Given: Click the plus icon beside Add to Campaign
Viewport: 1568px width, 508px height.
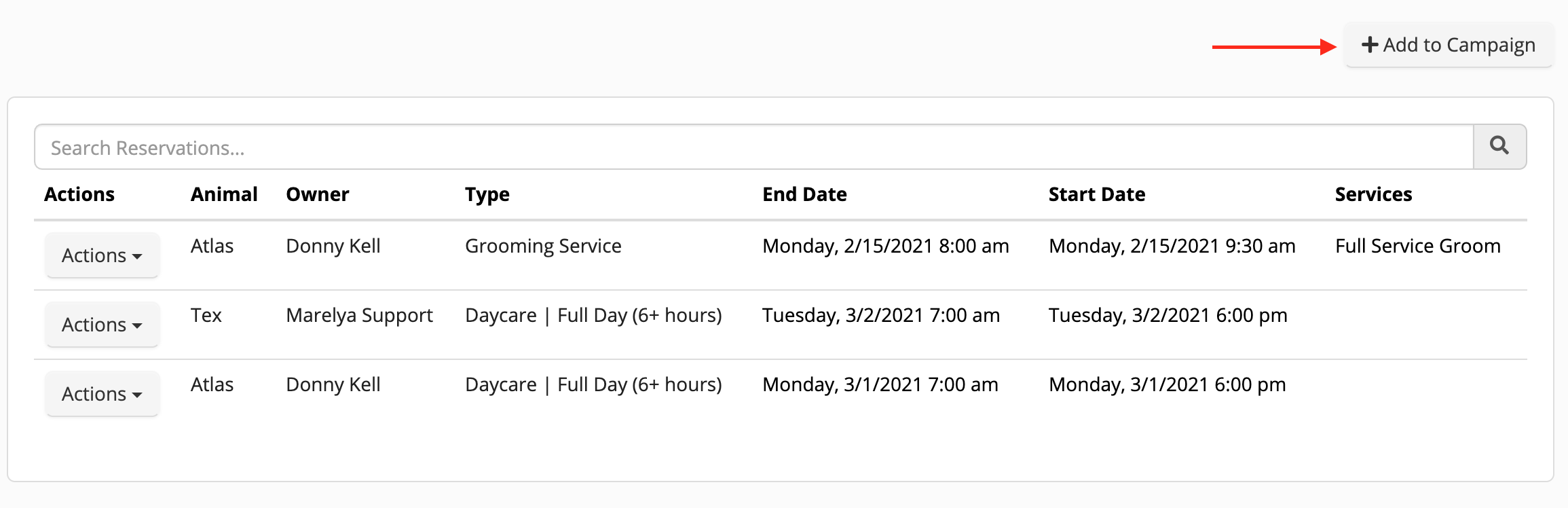Looking at the screenshot, I should (1369, 45).
